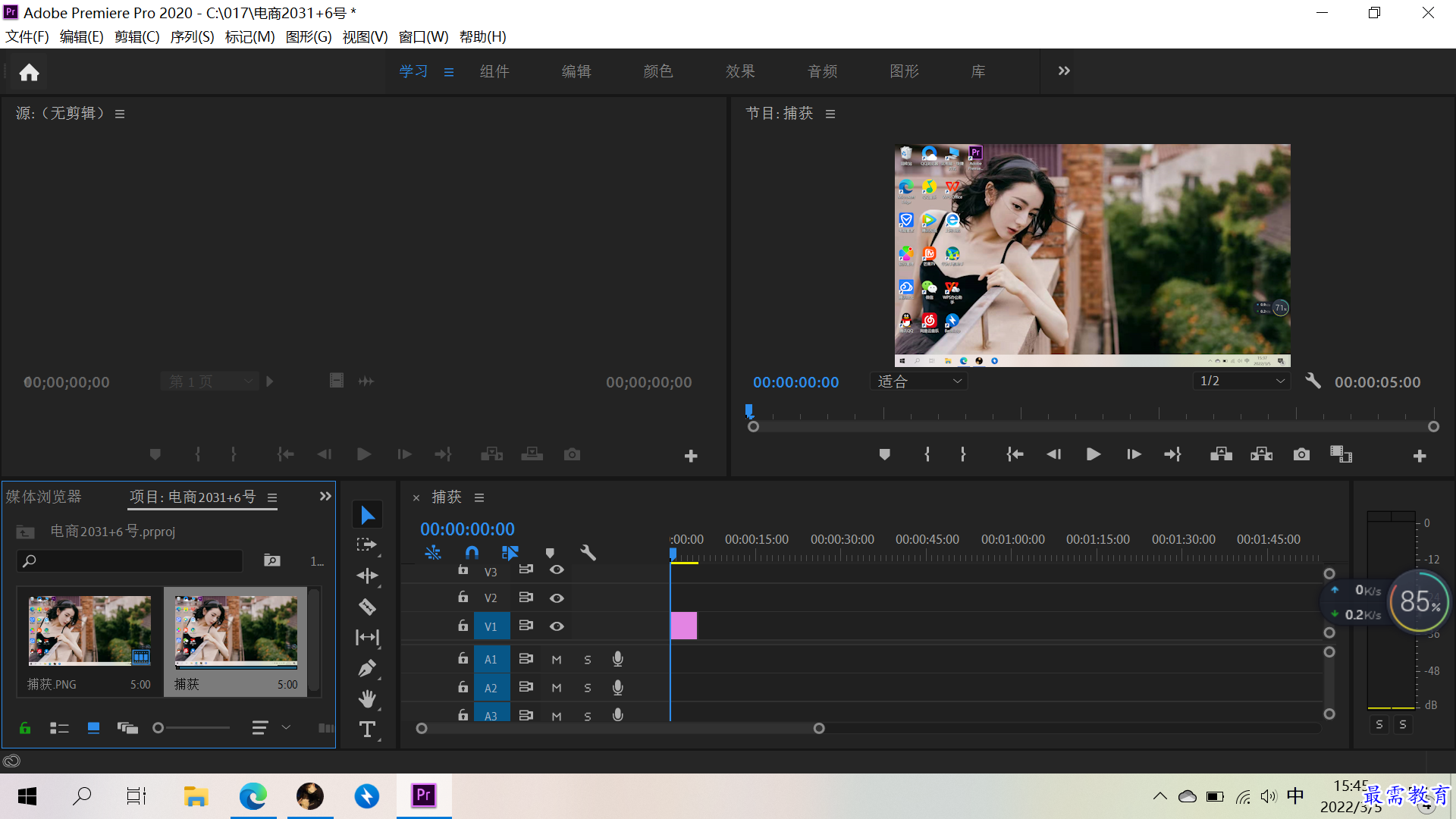Select the Selection tool arrow

coord(367,515)
